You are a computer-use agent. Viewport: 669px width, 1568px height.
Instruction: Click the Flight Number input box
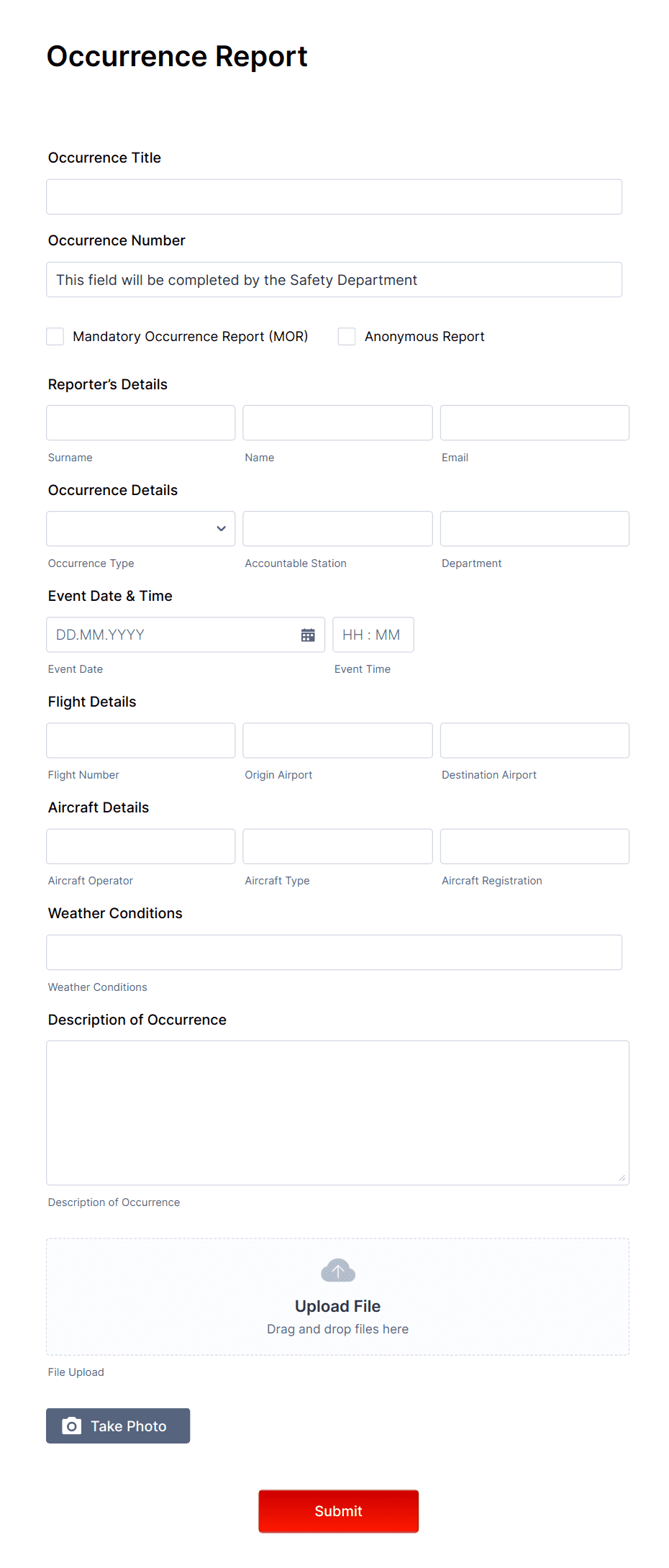click(140, 740)
